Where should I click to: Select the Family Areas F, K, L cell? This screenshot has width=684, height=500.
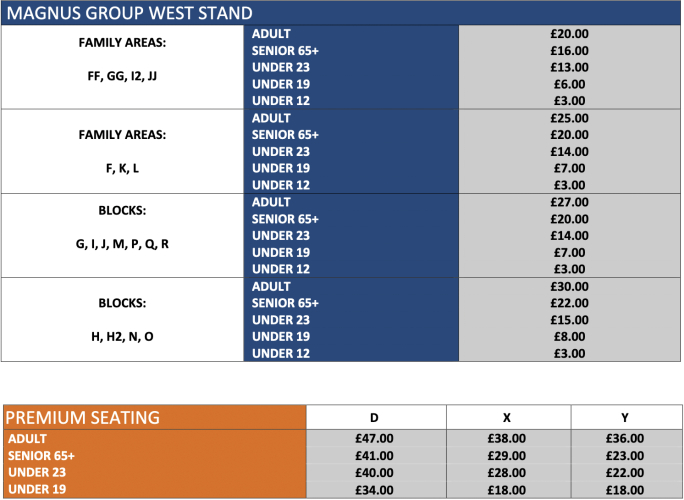pos(122,151)
